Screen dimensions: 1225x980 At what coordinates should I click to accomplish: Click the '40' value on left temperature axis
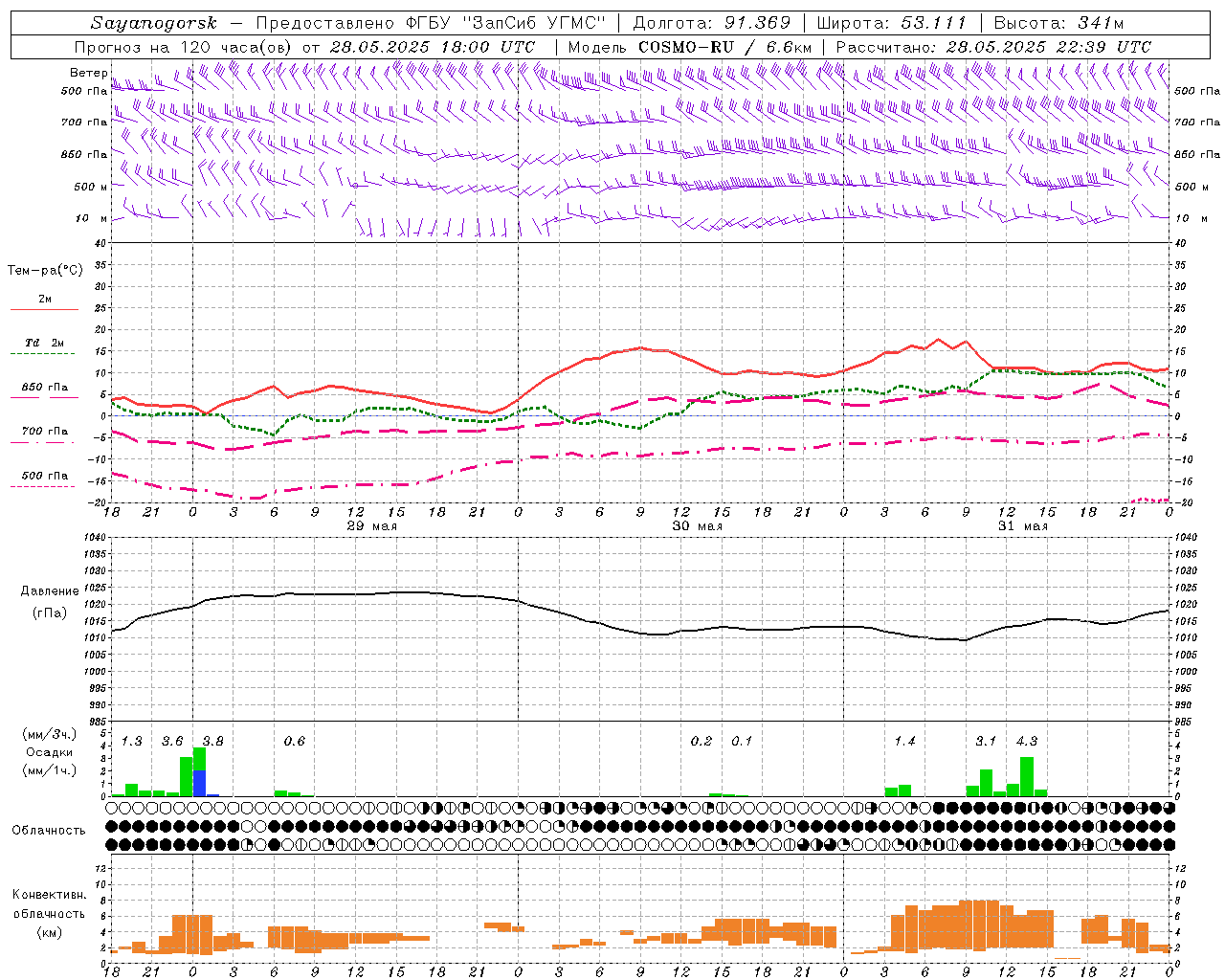[100, 243]
